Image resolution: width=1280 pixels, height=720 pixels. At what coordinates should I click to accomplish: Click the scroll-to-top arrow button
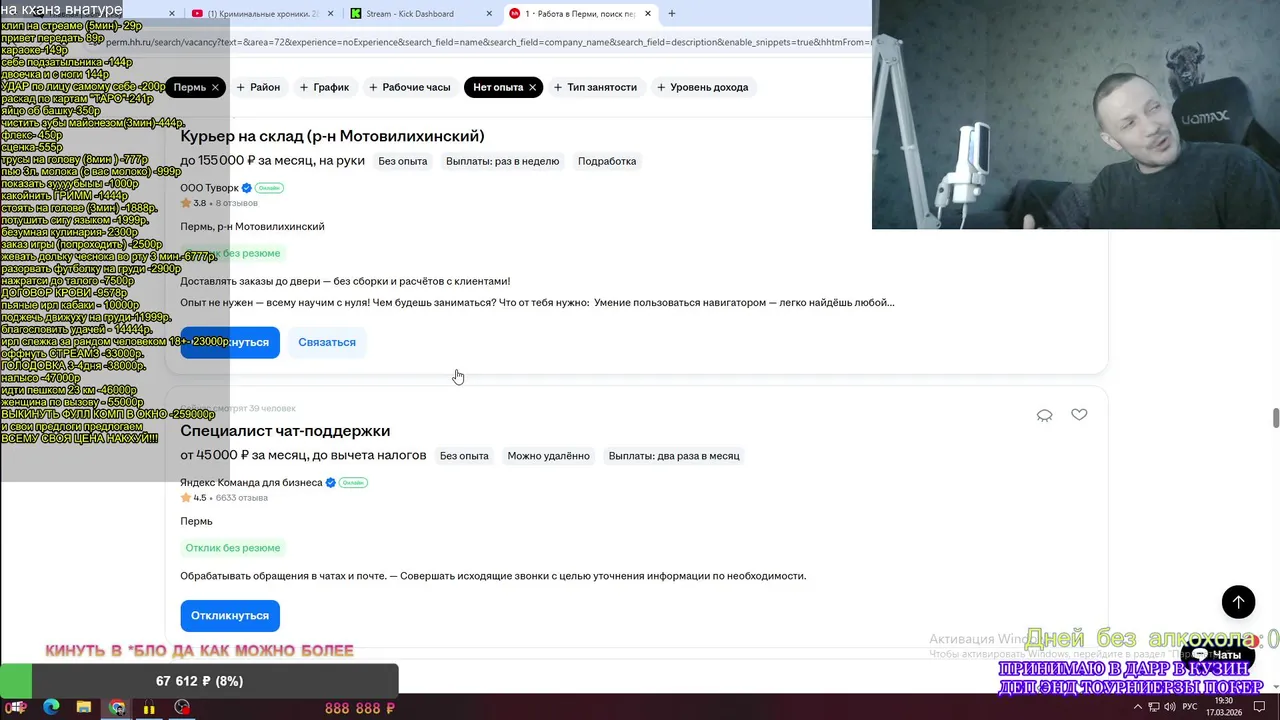[1238, 601]
